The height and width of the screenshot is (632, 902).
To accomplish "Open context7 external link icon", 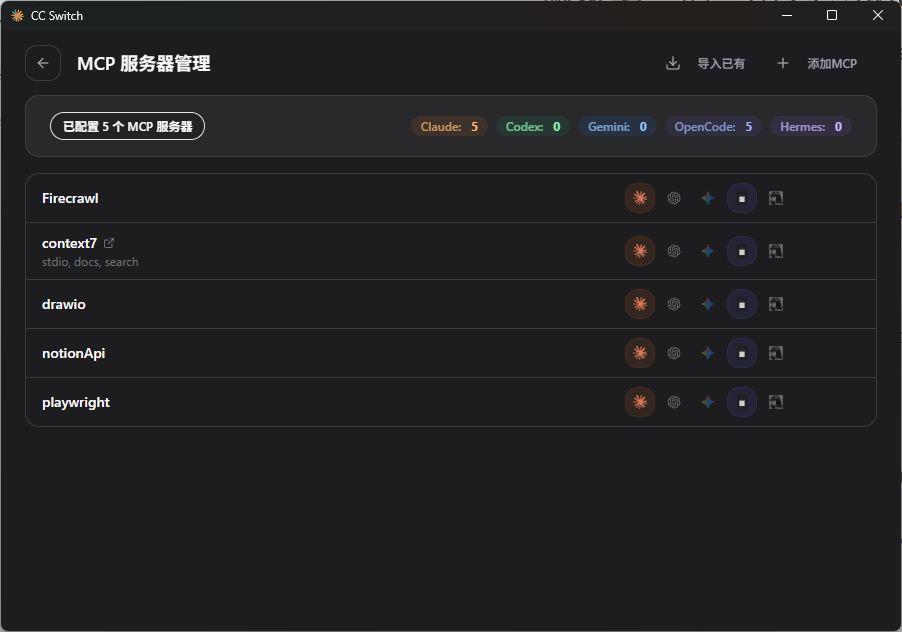I will pyautogui.click(x=109, y=243).
